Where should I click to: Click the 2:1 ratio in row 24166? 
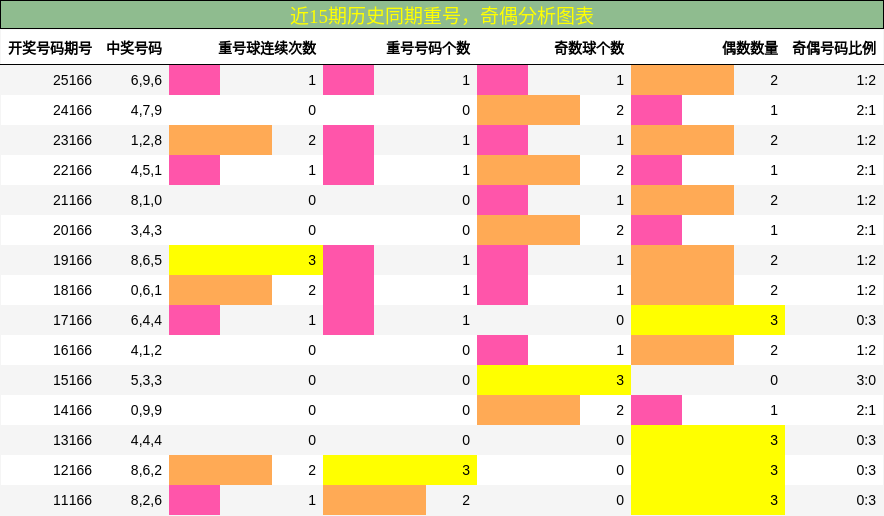[866, 110]
